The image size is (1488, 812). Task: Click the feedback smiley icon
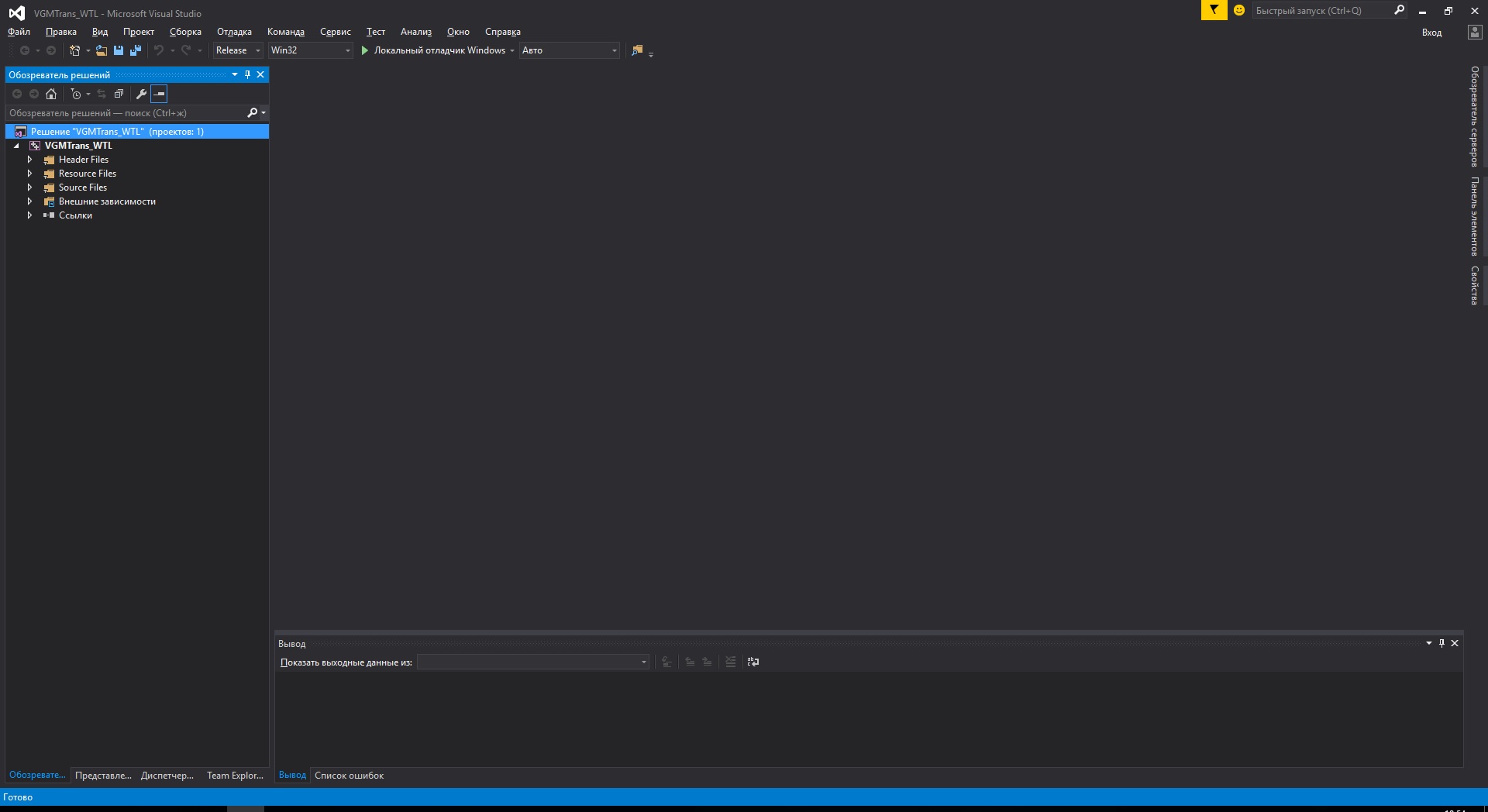pyautogui.click(x=1239, y=10)
